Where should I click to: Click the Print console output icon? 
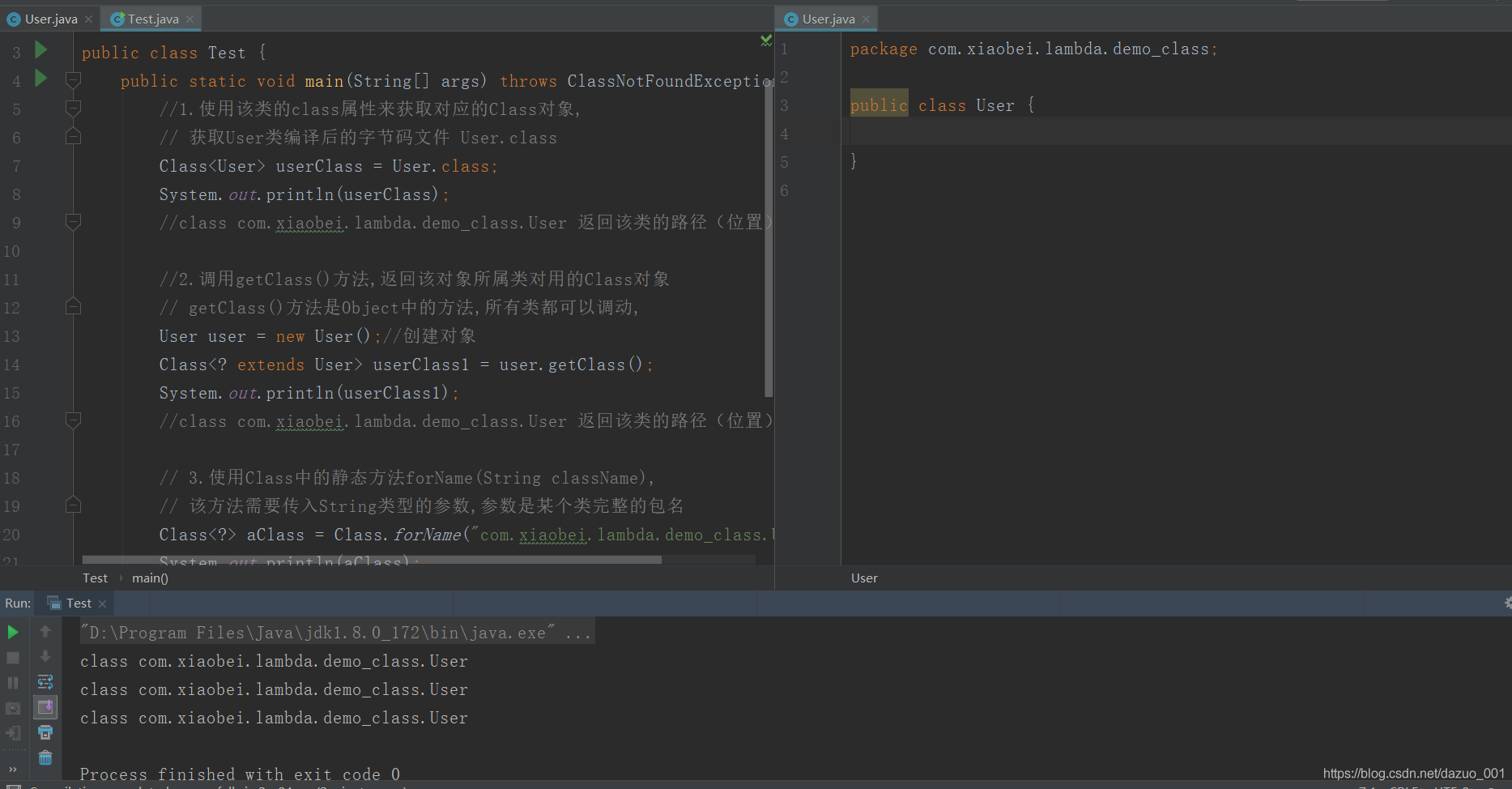click(x=45, y=732)
